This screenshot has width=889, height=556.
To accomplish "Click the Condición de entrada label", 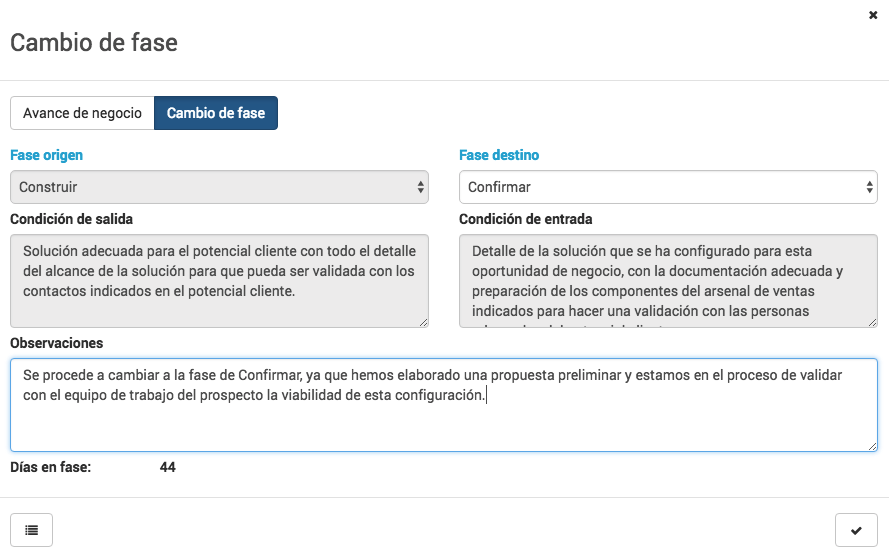I will tap(526, 219).
